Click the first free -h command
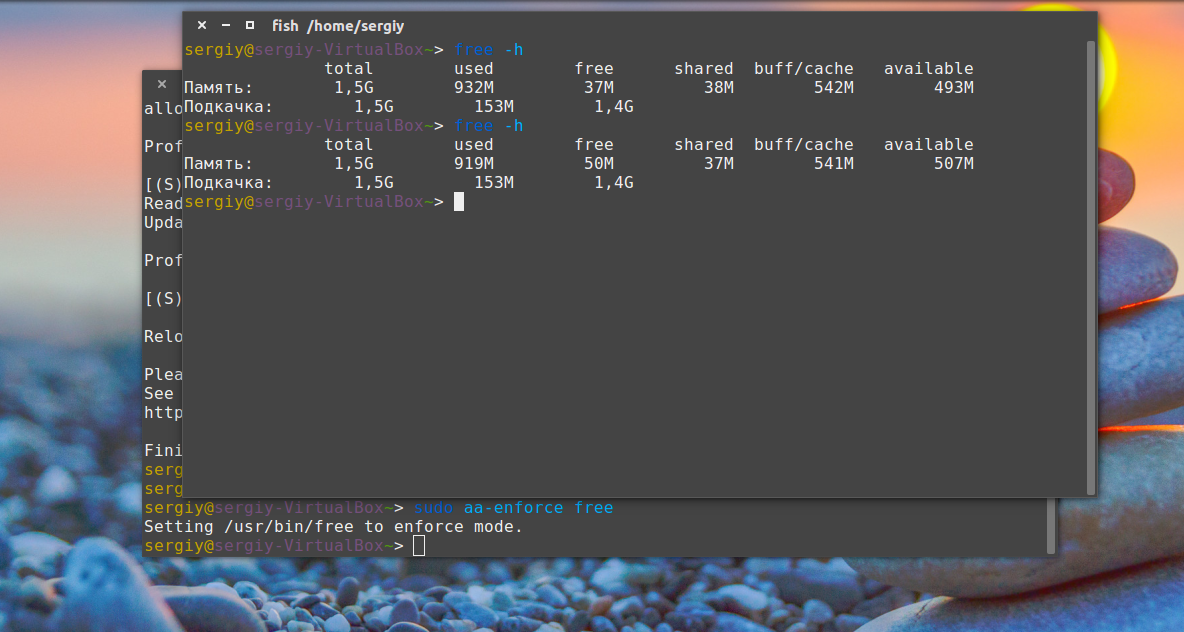 (489, 50)
